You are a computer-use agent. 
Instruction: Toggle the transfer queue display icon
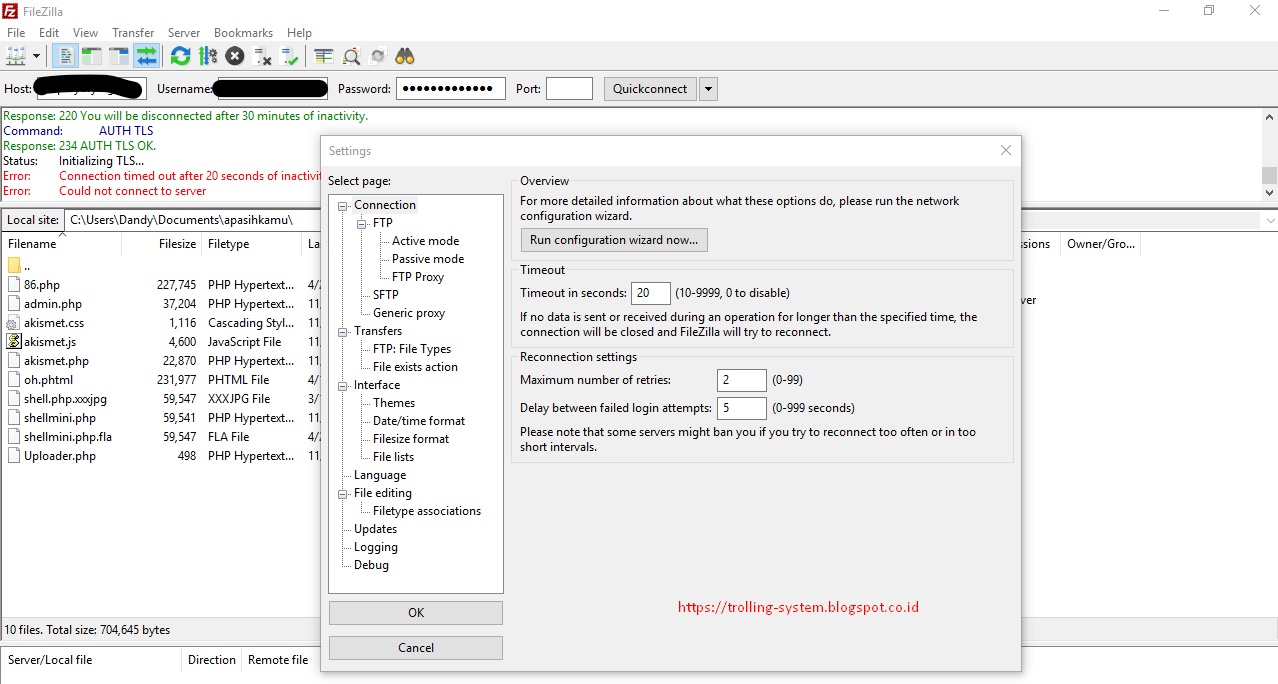pos(146,56)
